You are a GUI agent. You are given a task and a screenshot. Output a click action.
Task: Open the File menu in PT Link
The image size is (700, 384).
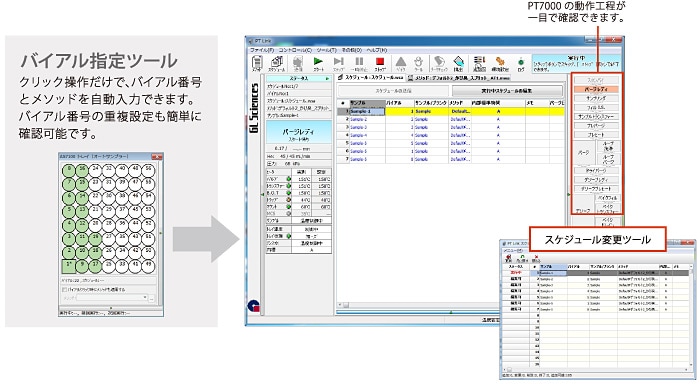262,50
